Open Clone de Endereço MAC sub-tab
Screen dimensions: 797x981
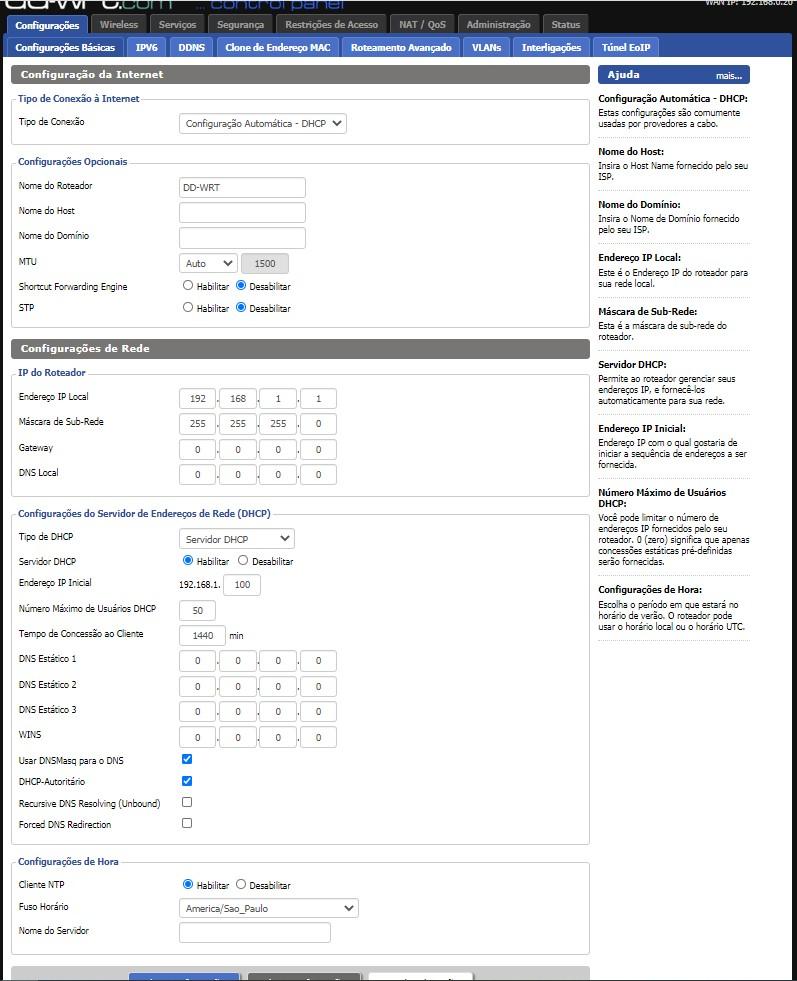278,47
